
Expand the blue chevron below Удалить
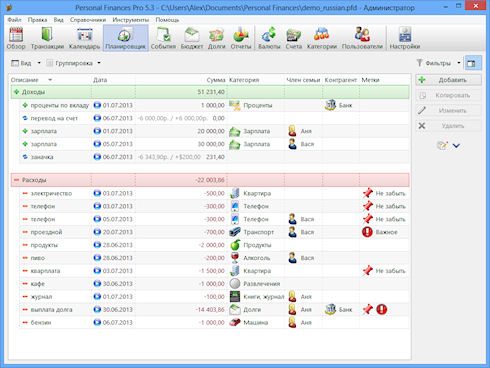[x=456, y=146]
